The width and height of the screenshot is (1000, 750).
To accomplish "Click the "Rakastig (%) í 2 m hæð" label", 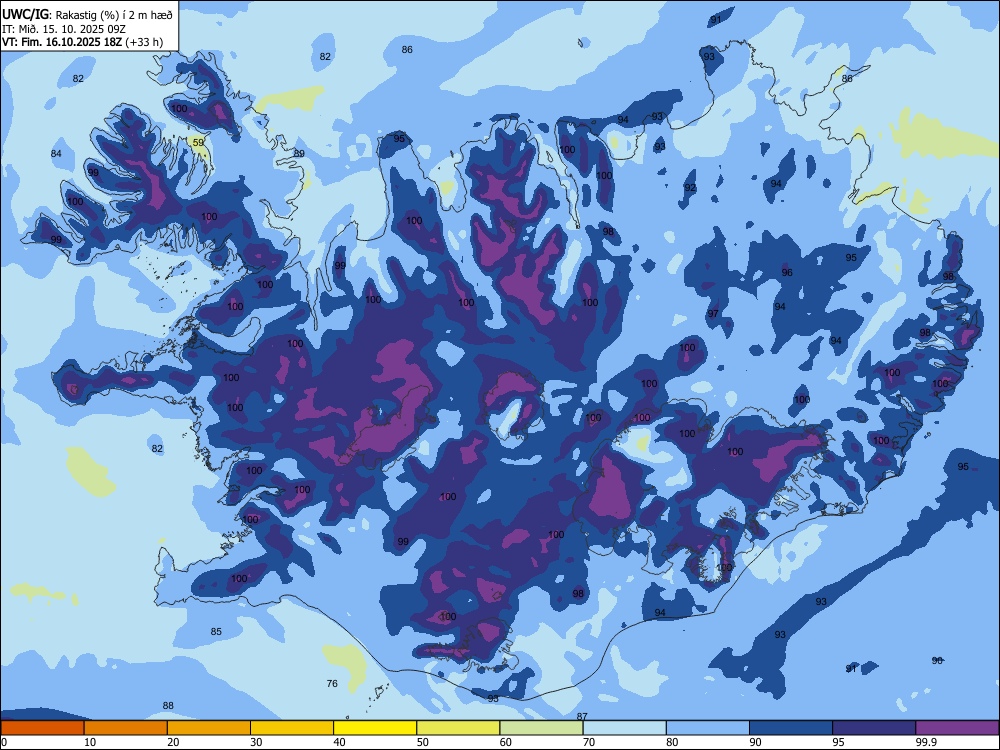I will coord(115,15).
